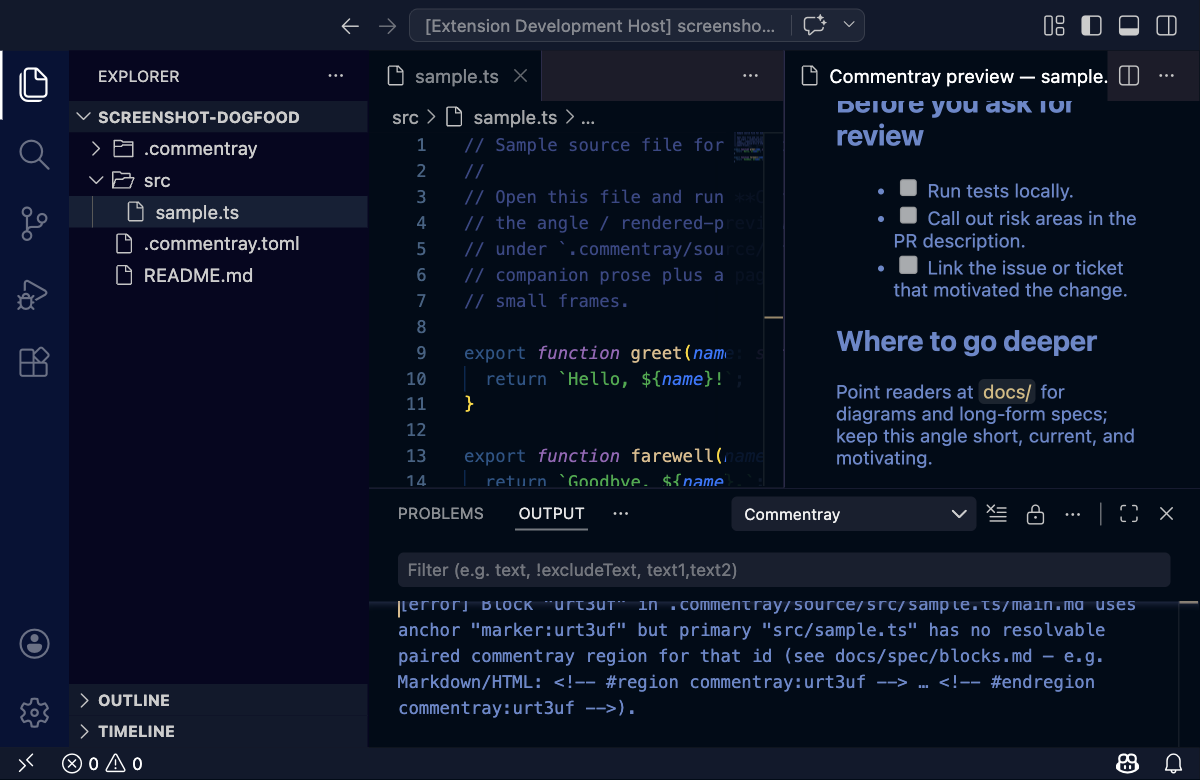This screenshot has height=780, width=1200.
Task: Open more actions for the sample.ts editor group
Action: [750, 76]
